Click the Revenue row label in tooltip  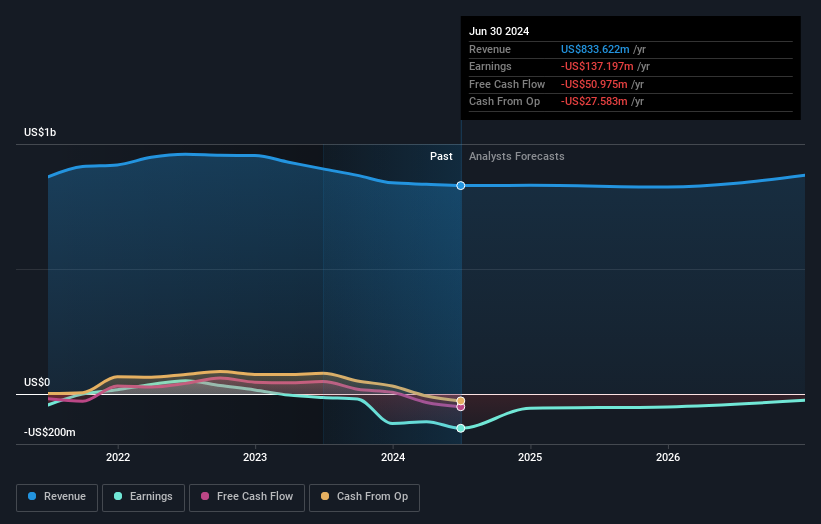point(490,49)
